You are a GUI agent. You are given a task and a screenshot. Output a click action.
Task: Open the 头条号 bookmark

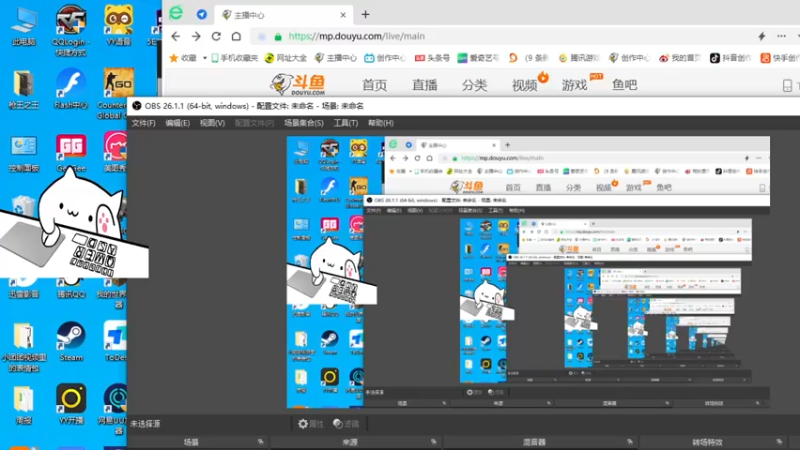[432, 58]
